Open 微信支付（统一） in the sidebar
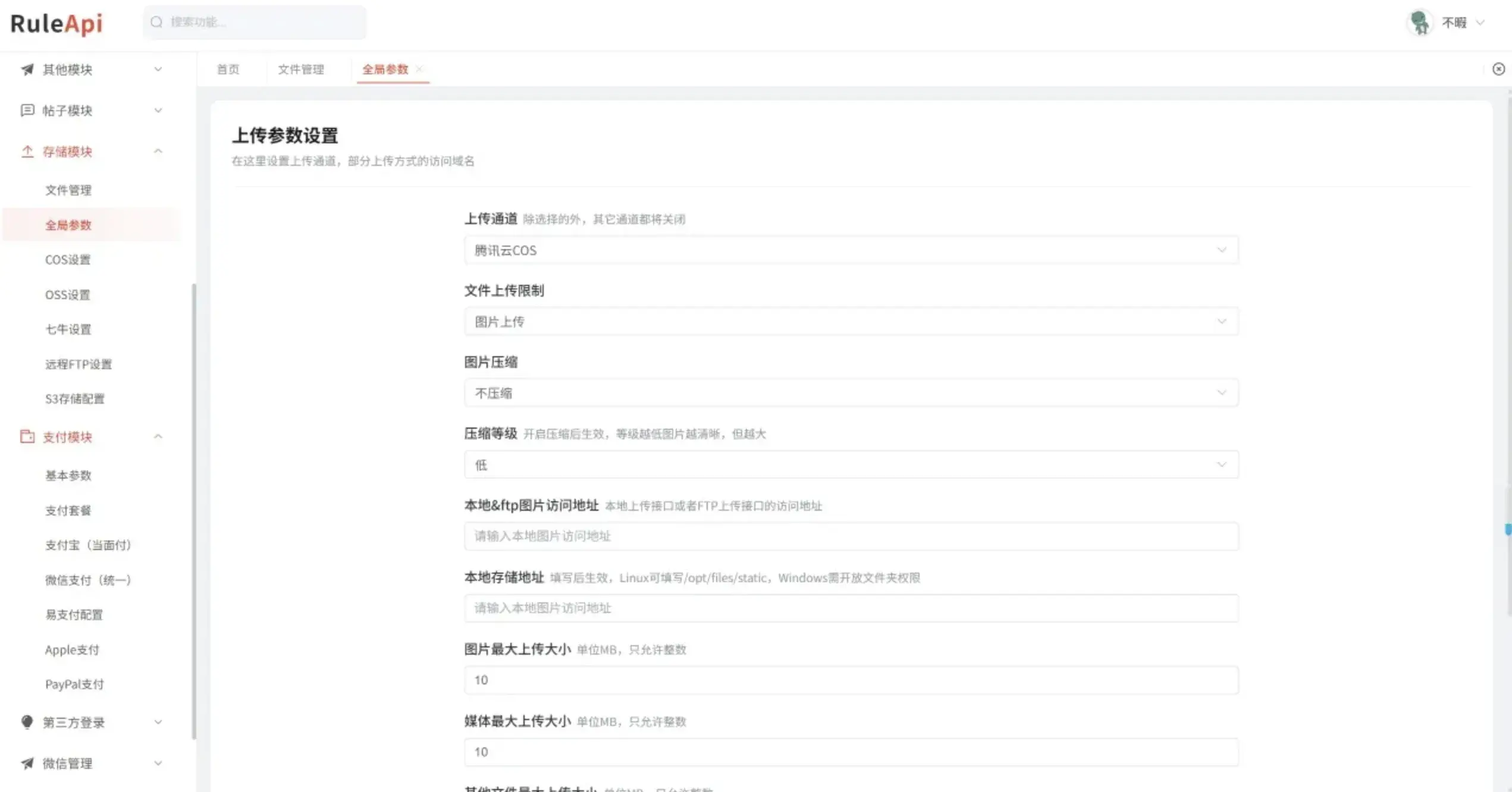 point(88,580)
